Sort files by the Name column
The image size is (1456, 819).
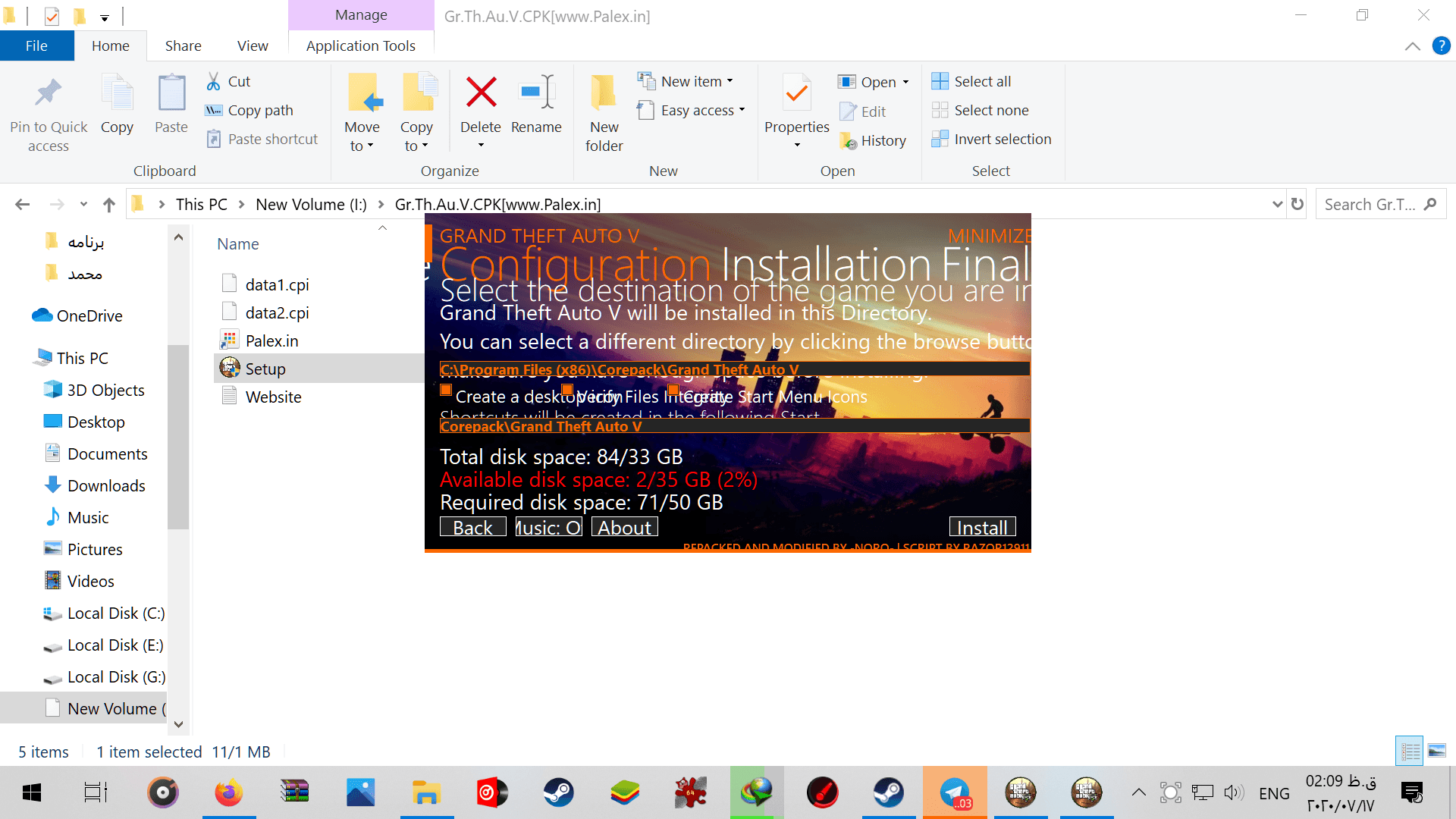[238, 244]
